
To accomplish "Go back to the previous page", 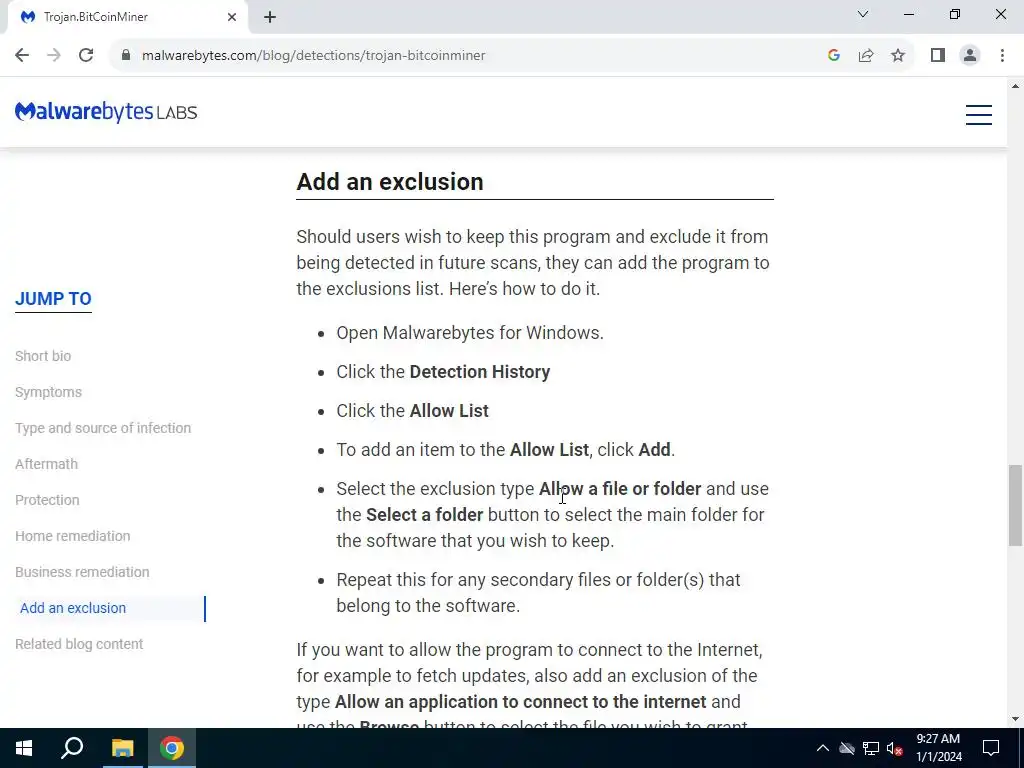I will [22, 56].
